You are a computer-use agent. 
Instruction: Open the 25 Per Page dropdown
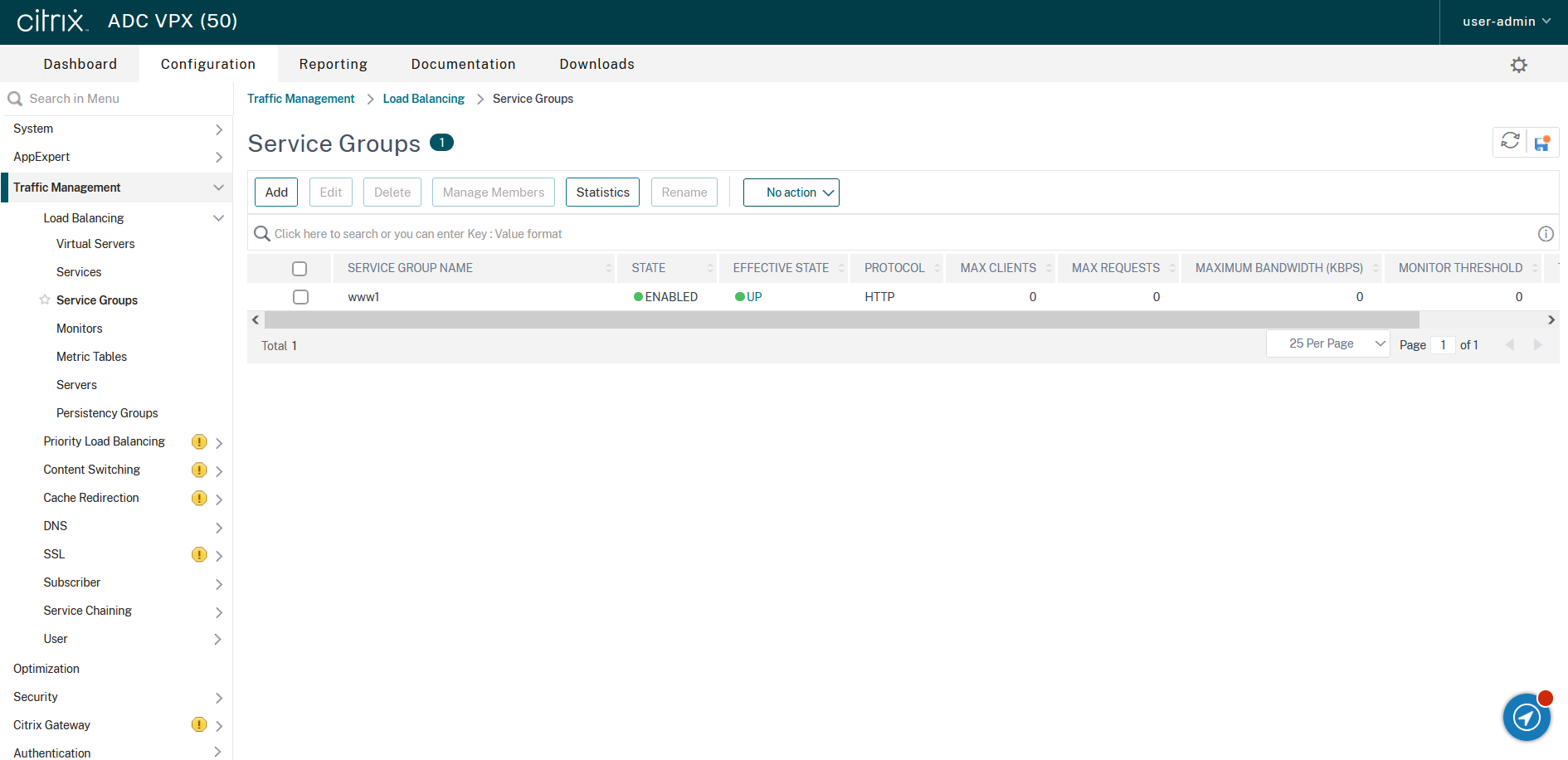pyautogui.click(x=1327, y=343)
